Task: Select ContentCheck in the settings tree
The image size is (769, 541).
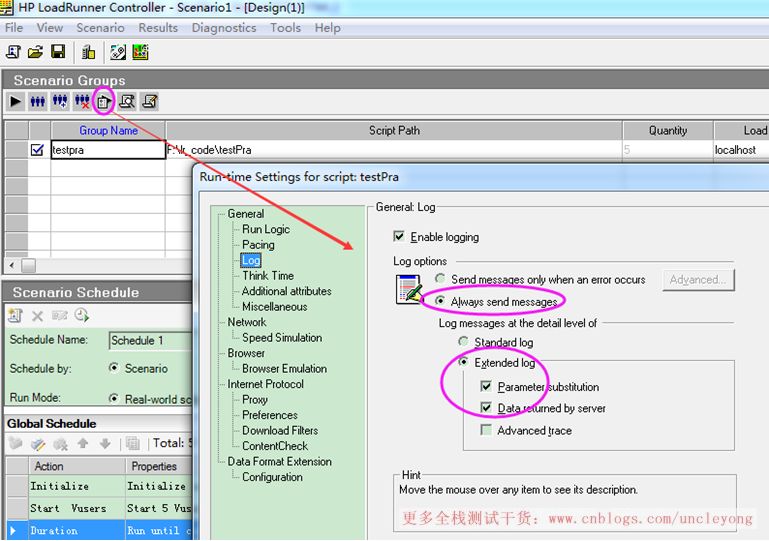Action: pyautogui.click(x=275, y=446)
